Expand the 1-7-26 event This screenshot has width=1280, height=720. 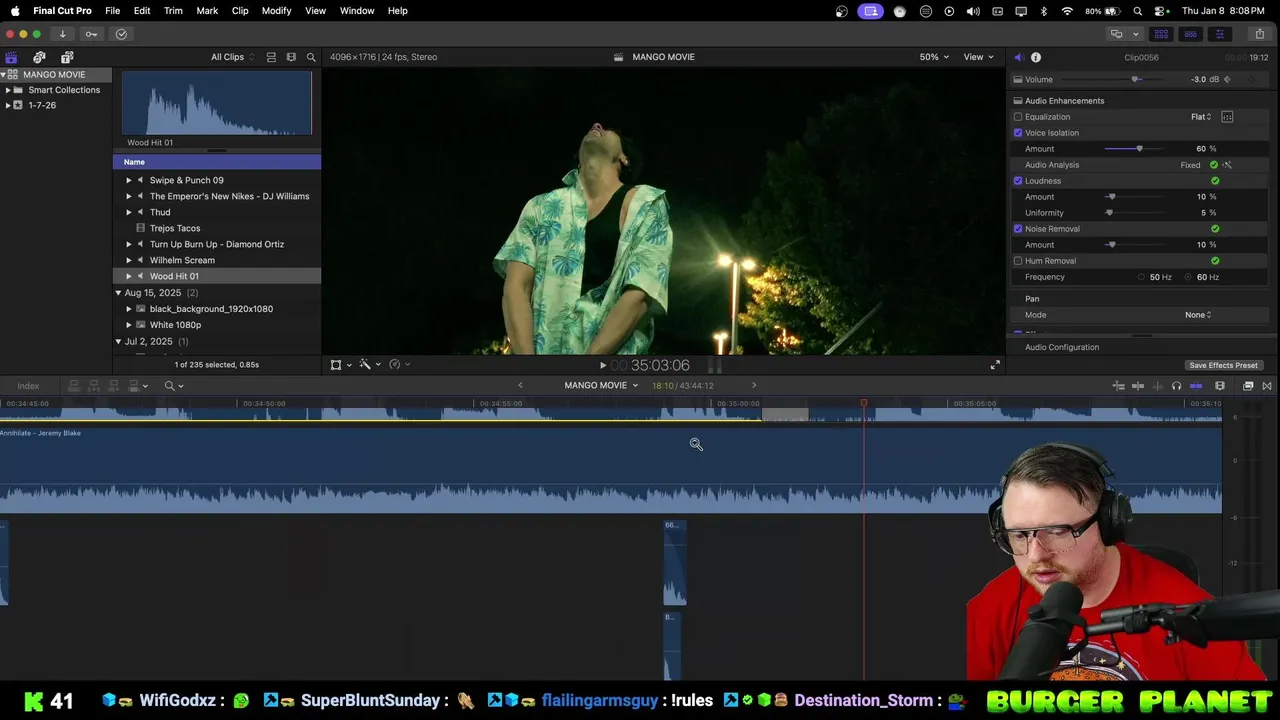8,105
